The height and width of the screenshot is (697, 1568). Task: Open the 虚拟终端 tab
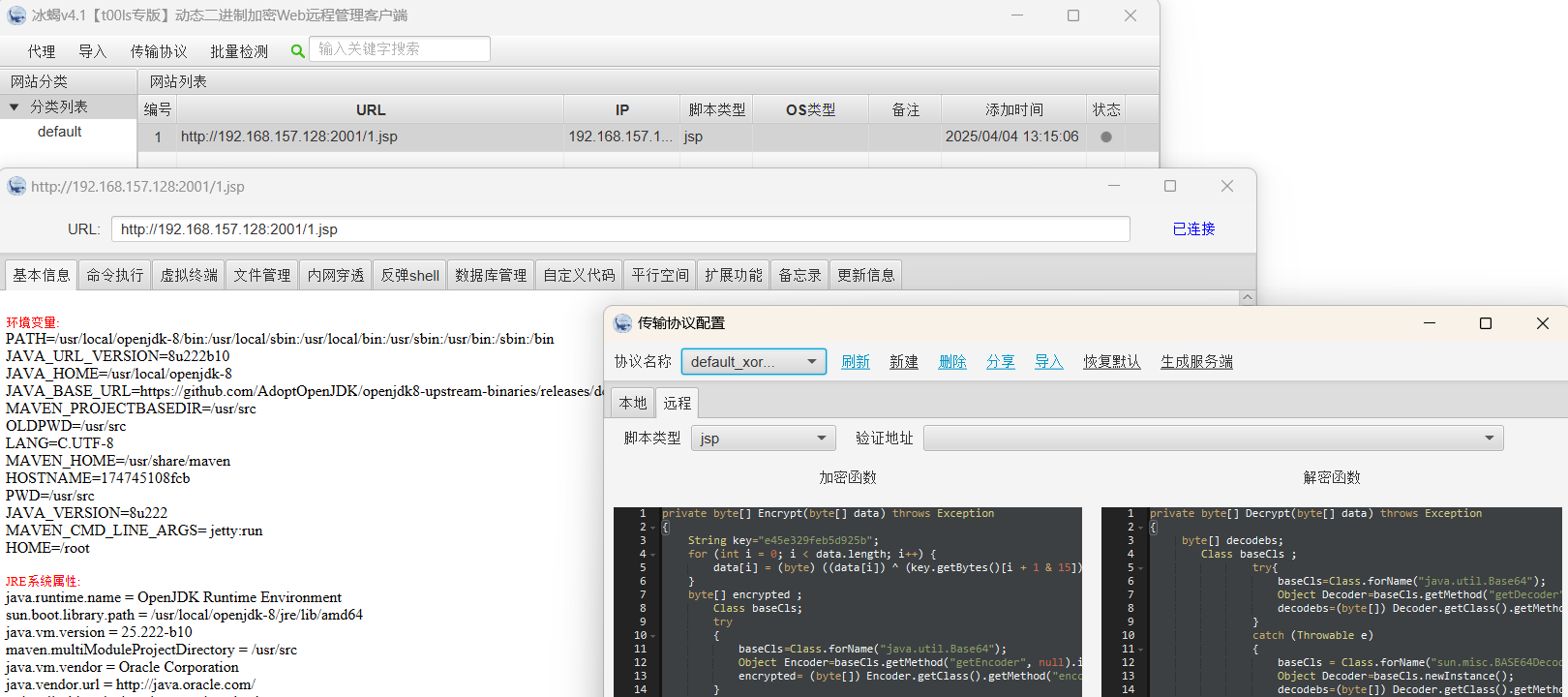click(189, 275)
